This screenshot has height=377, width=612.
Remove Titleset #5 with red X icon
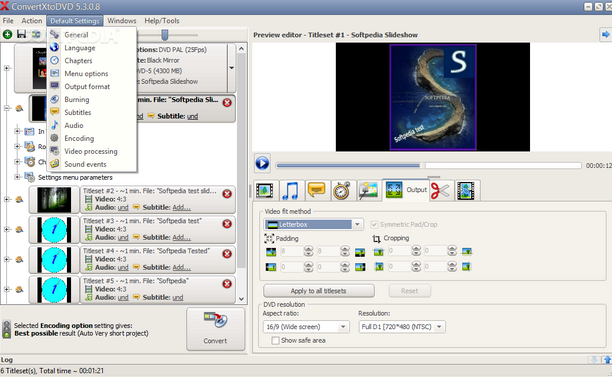tap(227, 284)
